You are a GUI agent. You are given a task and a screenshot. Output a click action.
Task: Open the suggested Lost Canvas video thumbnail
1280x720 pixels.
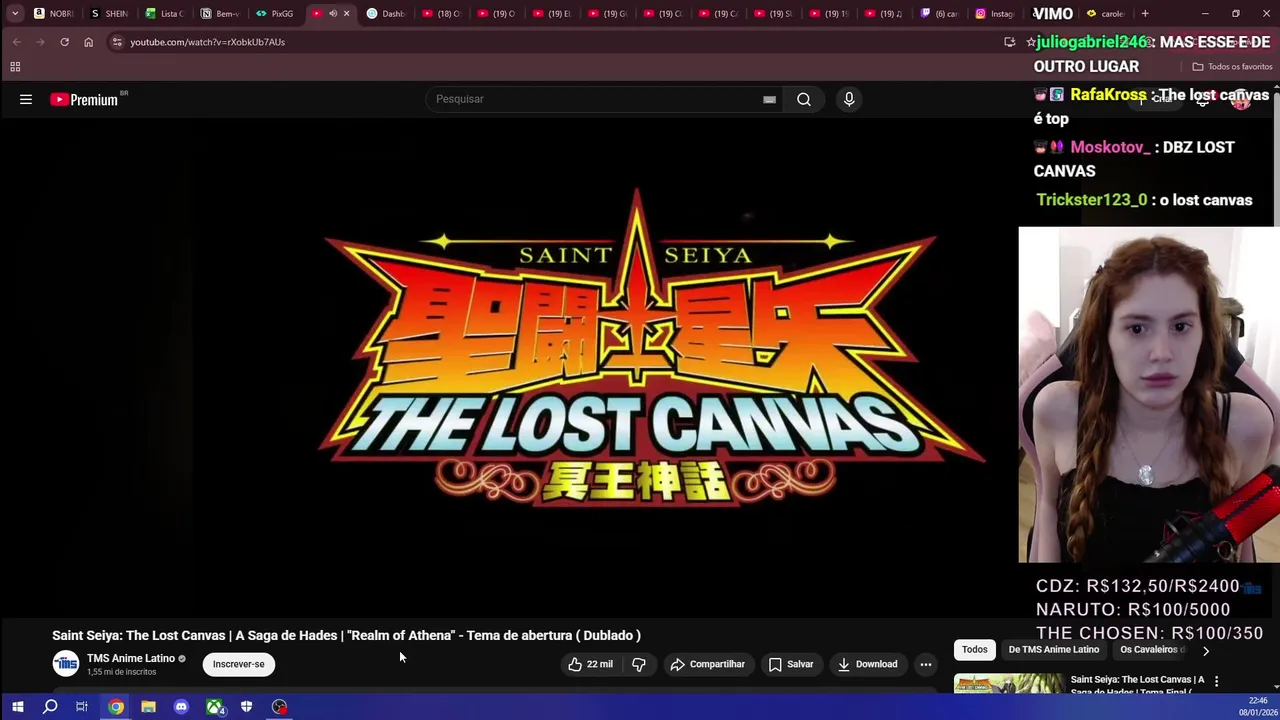tap(1008, 684)
